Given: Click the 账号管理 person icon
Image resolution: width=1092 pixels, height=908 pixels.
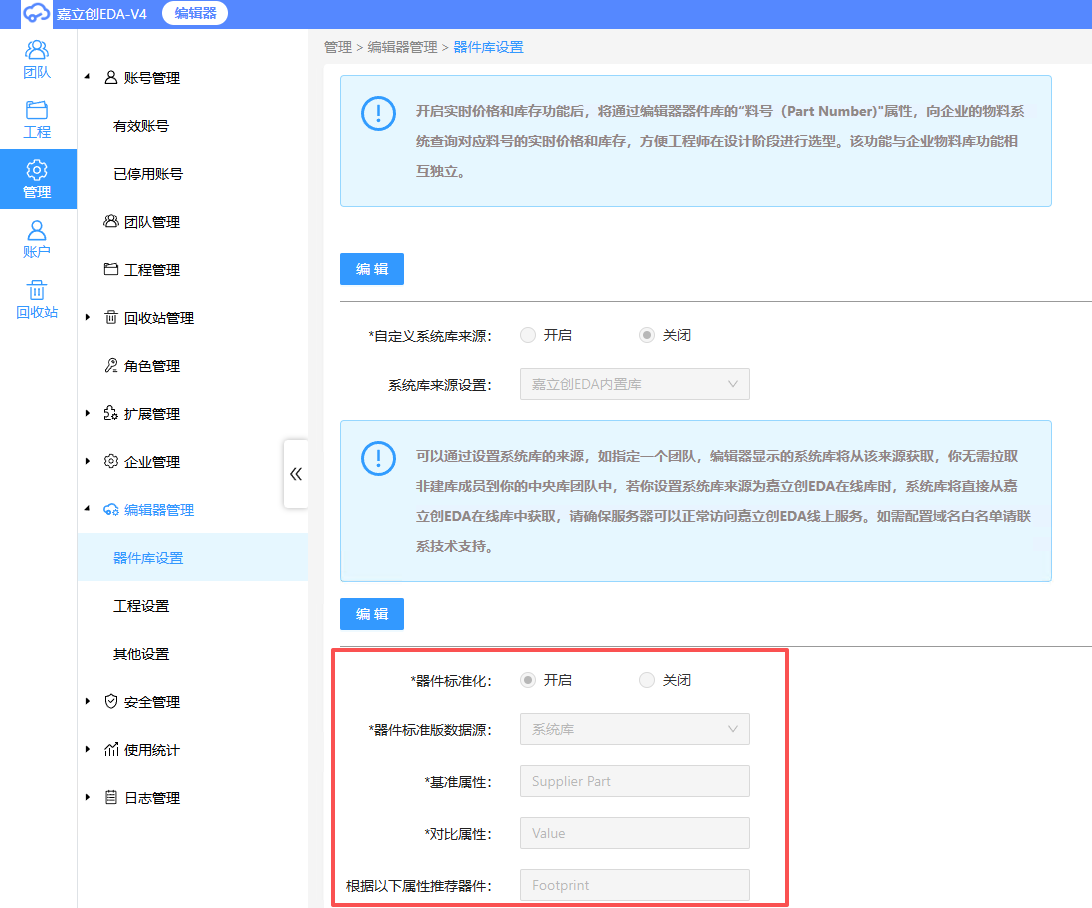Looking at the screenshot, I should (111, 77).
